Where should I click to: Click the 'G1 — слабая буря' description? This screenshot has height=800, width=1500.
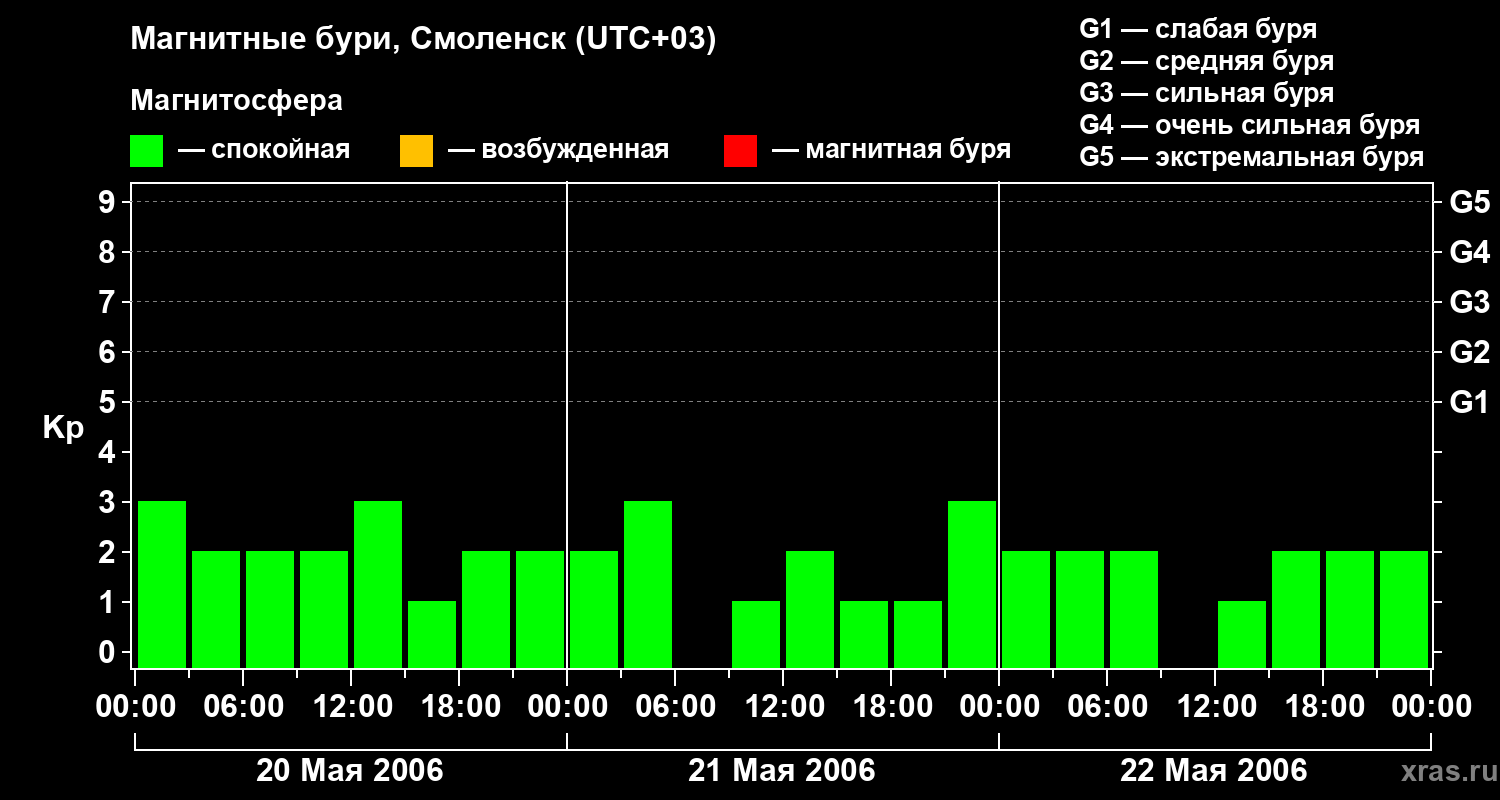pos(1198,29)
